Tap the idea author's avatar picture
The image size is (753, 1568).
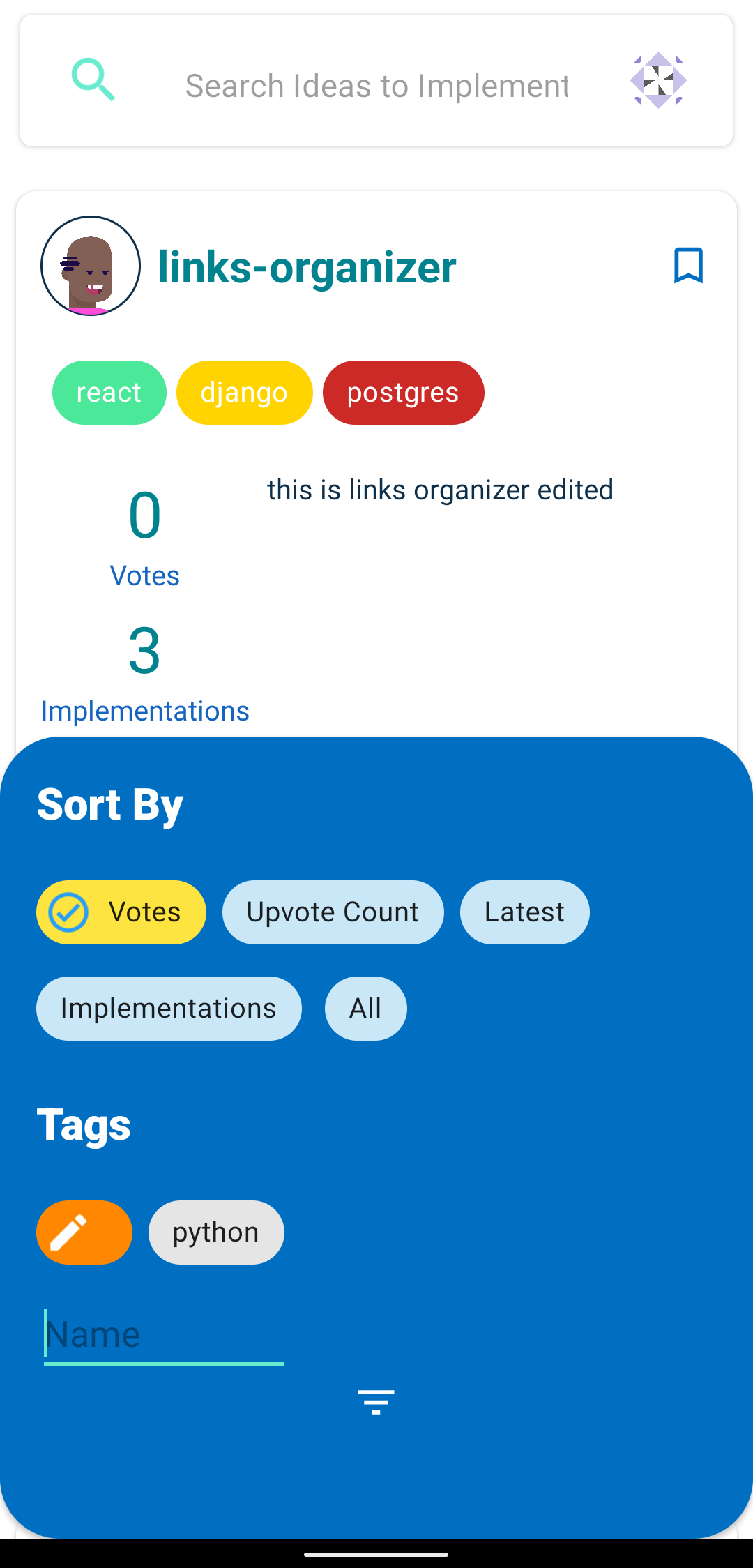[91, 266]
